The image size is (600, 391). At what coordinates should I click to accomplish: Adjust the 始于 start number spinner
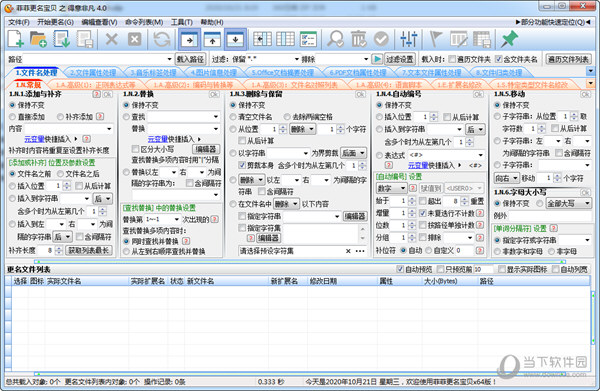(412, 201)
